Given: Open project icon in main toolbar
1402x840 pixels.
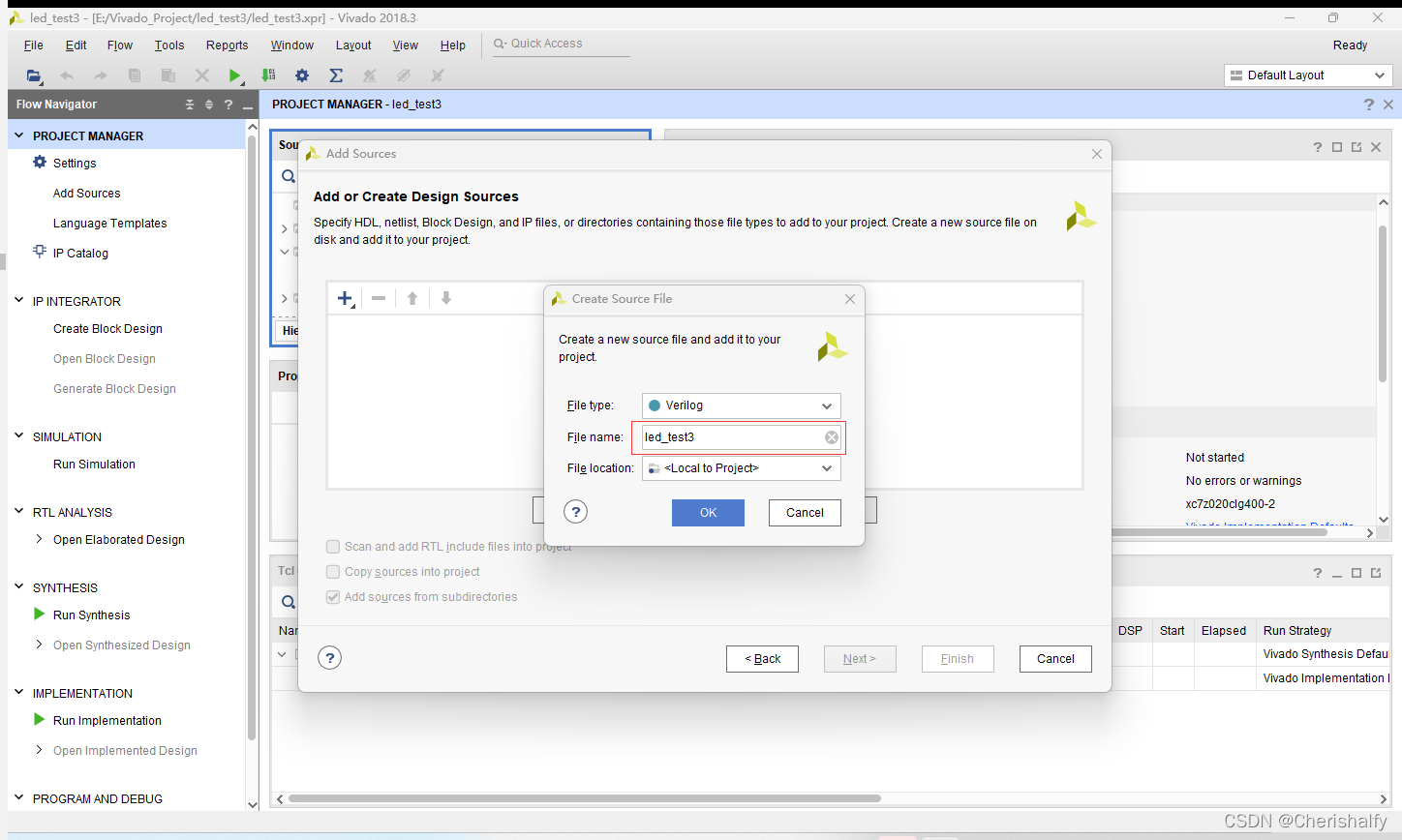Looking at the screenshot, I should click(34, 75).
